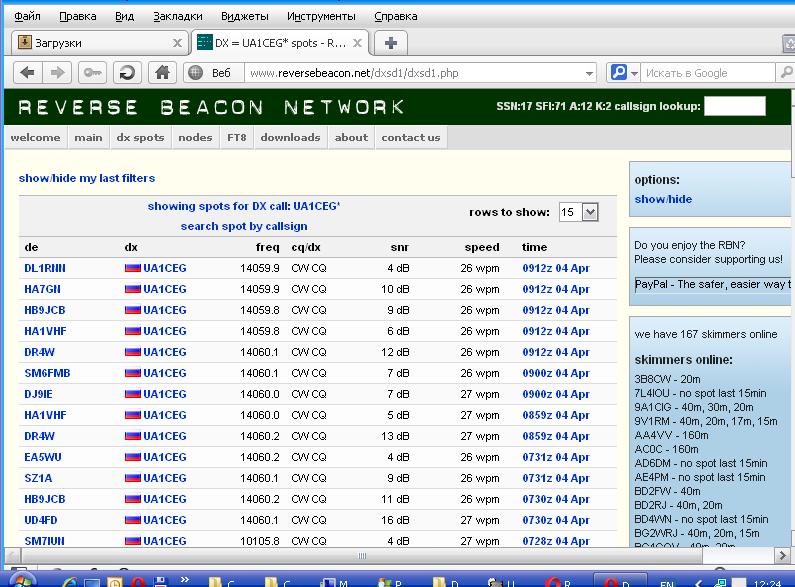Viewport: 795px width, 587px height.
Task: Open spotter SZ1A link
Action: tap(38, 478)
